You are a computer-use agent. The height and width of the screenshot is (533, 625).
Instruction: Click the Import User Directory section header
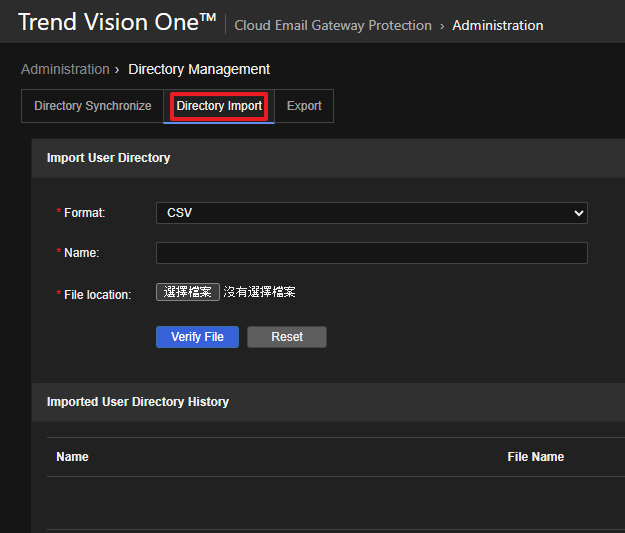pos(108,158)
